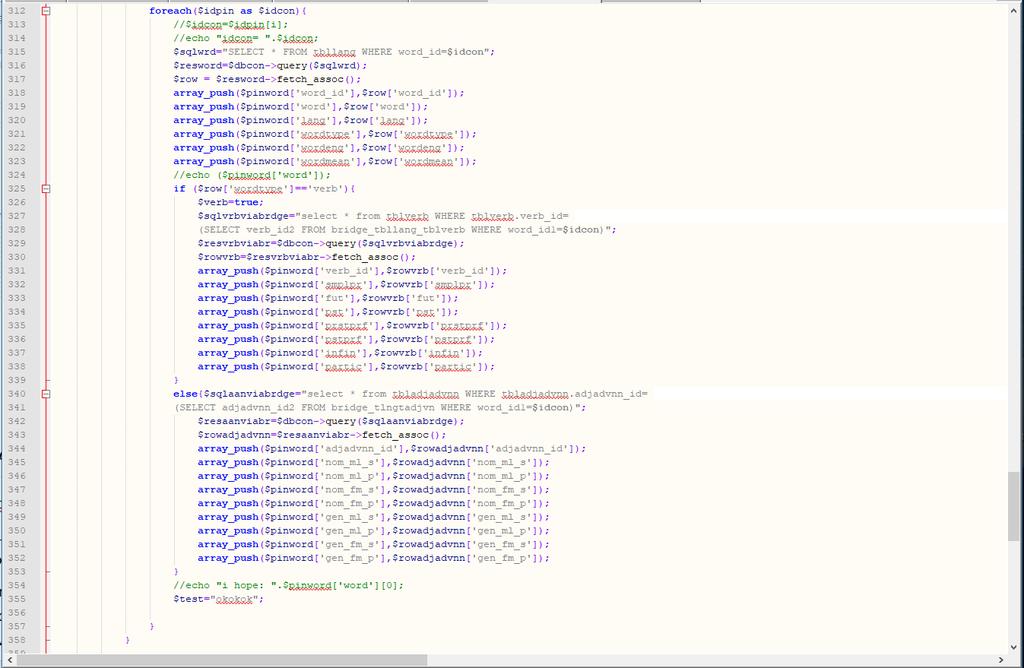
Task: Click the SELECT * FROM tbllang query line
Action: point(334,52)
